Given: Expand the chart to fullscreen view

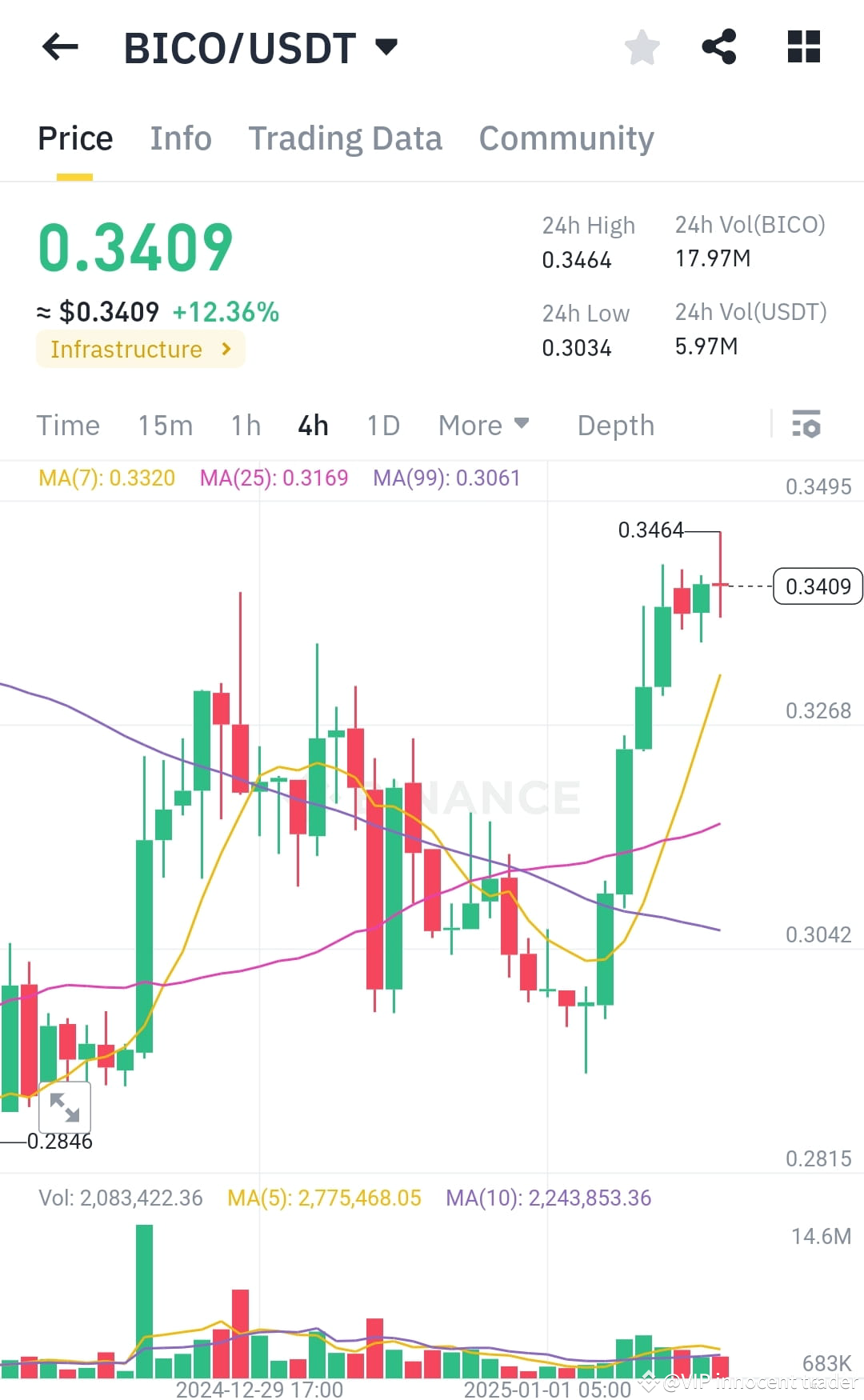Looking at the screenshot, I should click(x=65, y=1107).
